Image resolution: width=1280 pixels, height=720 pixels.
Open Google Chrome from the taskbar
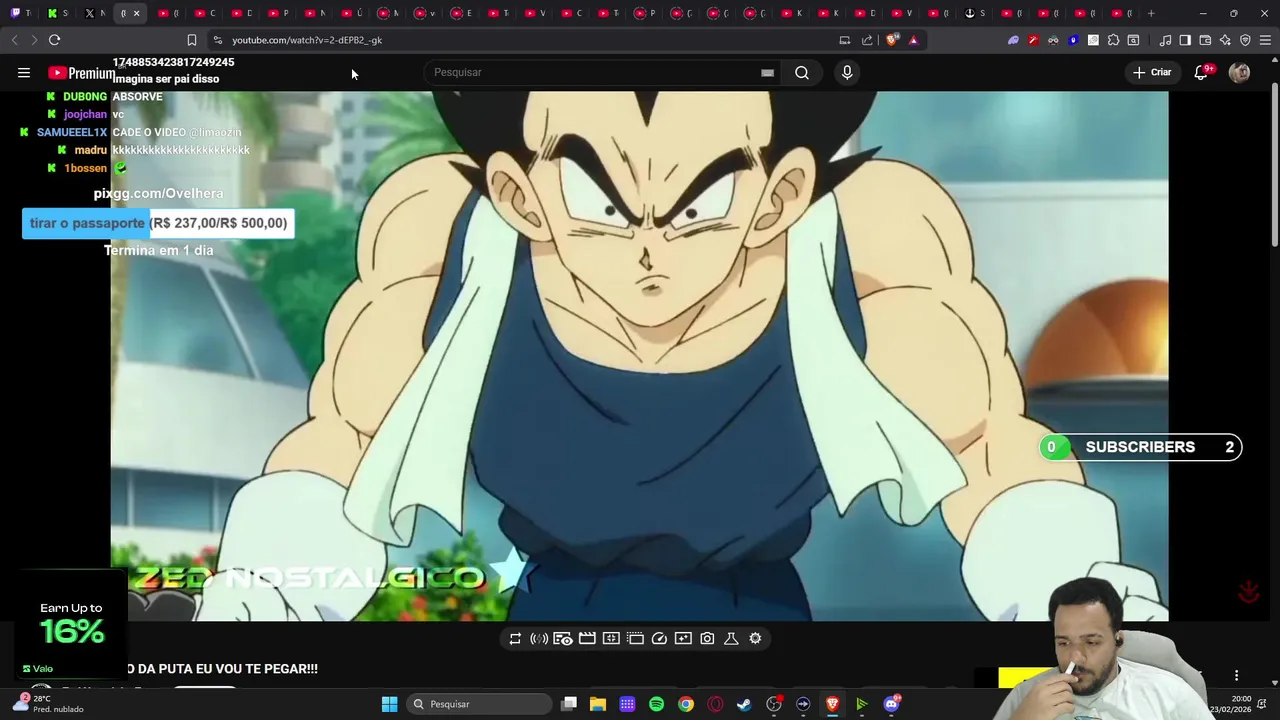(x=685, y=704)
